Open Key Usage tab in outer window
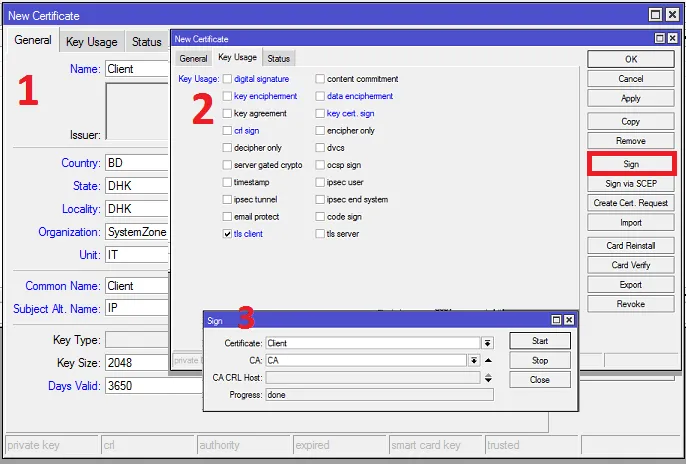 (x=92, y=42)
